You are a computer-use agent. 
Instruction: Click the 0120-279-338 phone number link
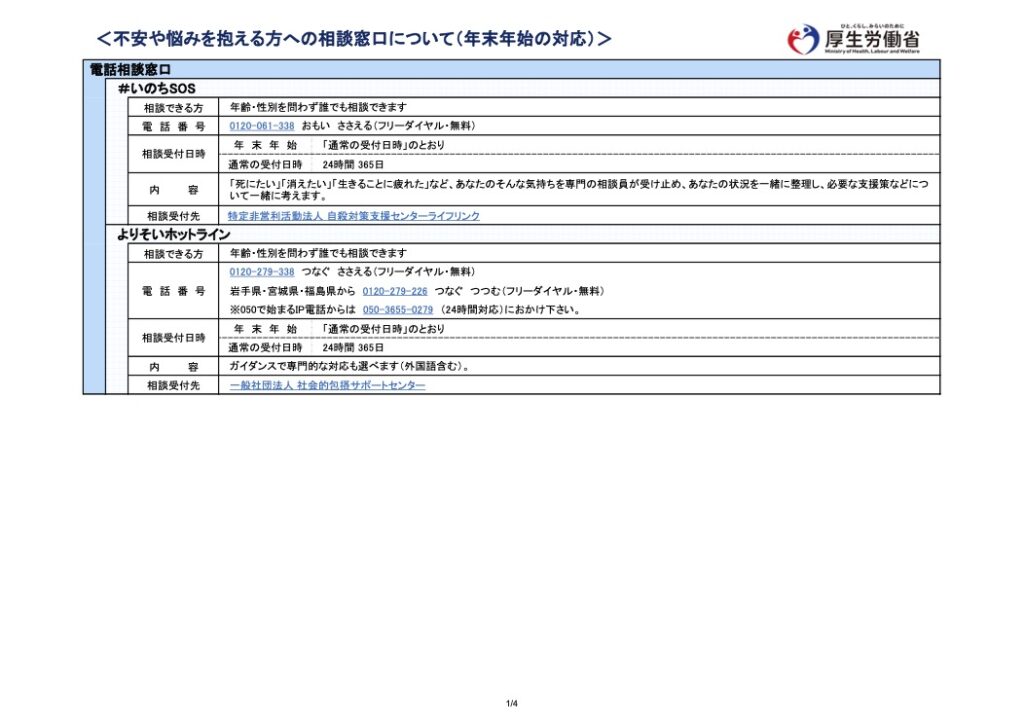point(262,272)
